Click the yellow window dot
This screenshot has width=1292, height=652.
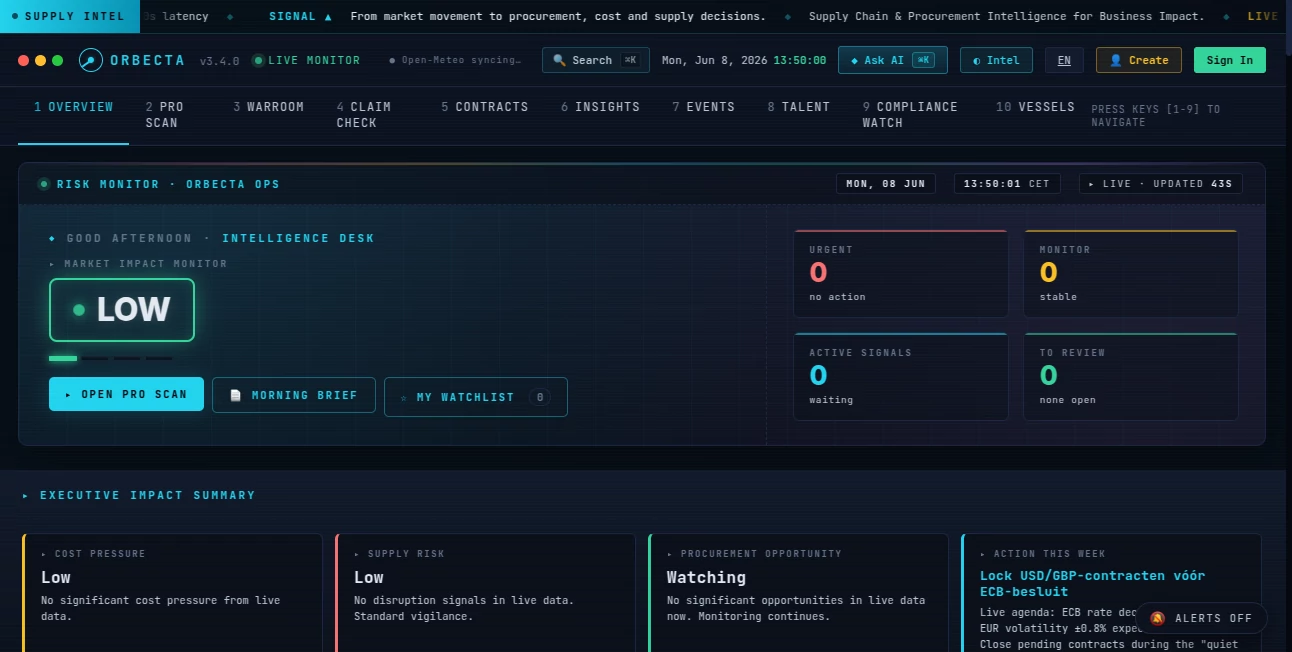click(41, 60)
